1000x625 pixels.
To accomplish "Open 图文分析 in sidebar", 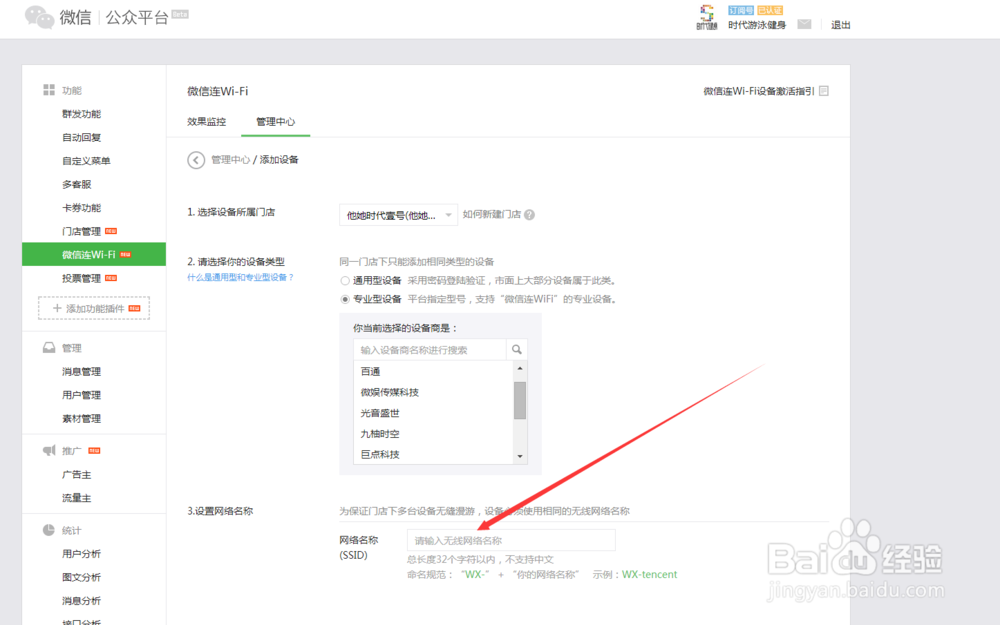I will tap(82, 578).
